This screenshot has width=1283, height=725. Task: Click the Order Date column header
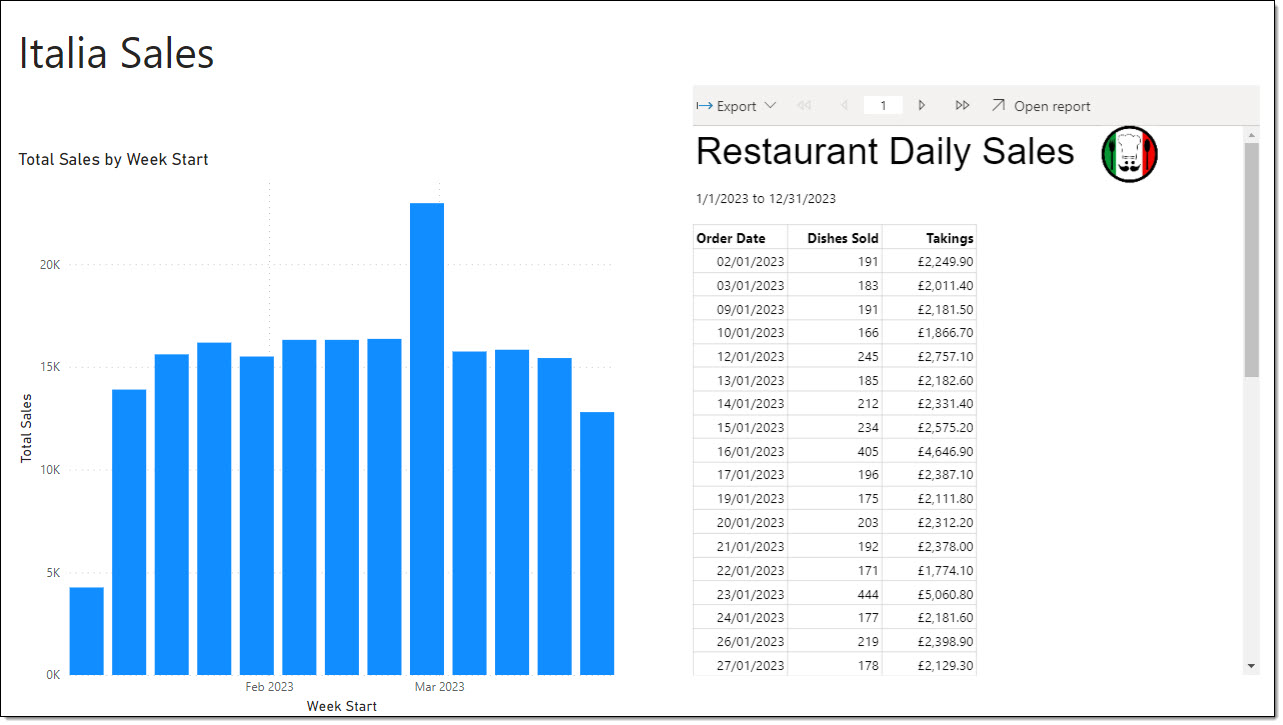pos(740,238)
